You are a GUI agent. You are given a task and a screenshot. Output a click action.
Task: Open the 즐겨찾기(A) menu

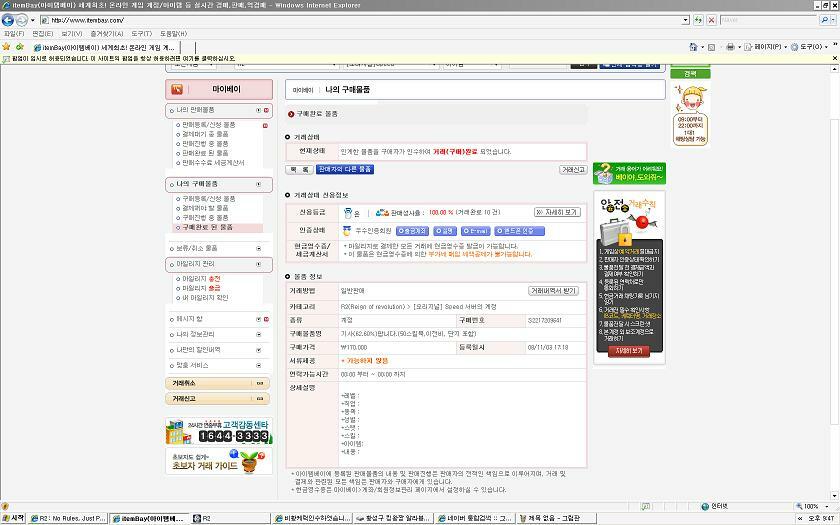pyautogui.click(x=107, y=33)
